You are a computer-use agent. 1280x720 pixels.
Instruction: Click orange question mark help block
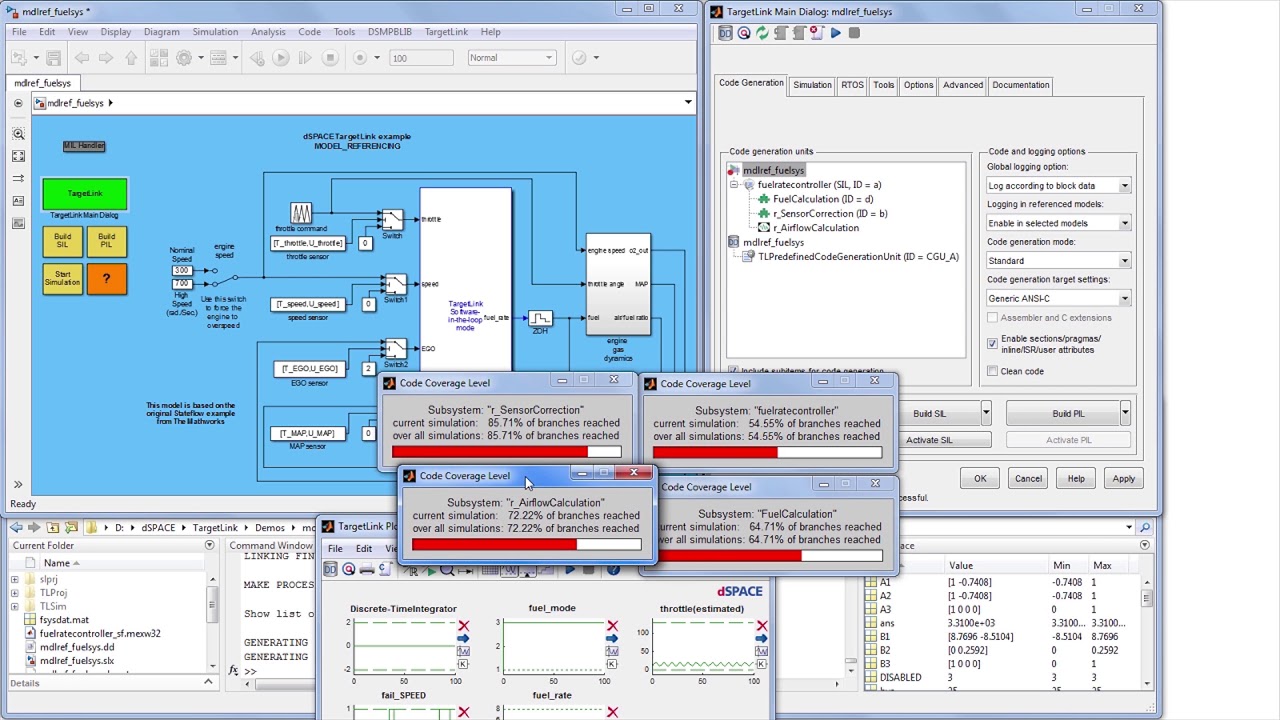pyautogui.click(x=106, y=279)
